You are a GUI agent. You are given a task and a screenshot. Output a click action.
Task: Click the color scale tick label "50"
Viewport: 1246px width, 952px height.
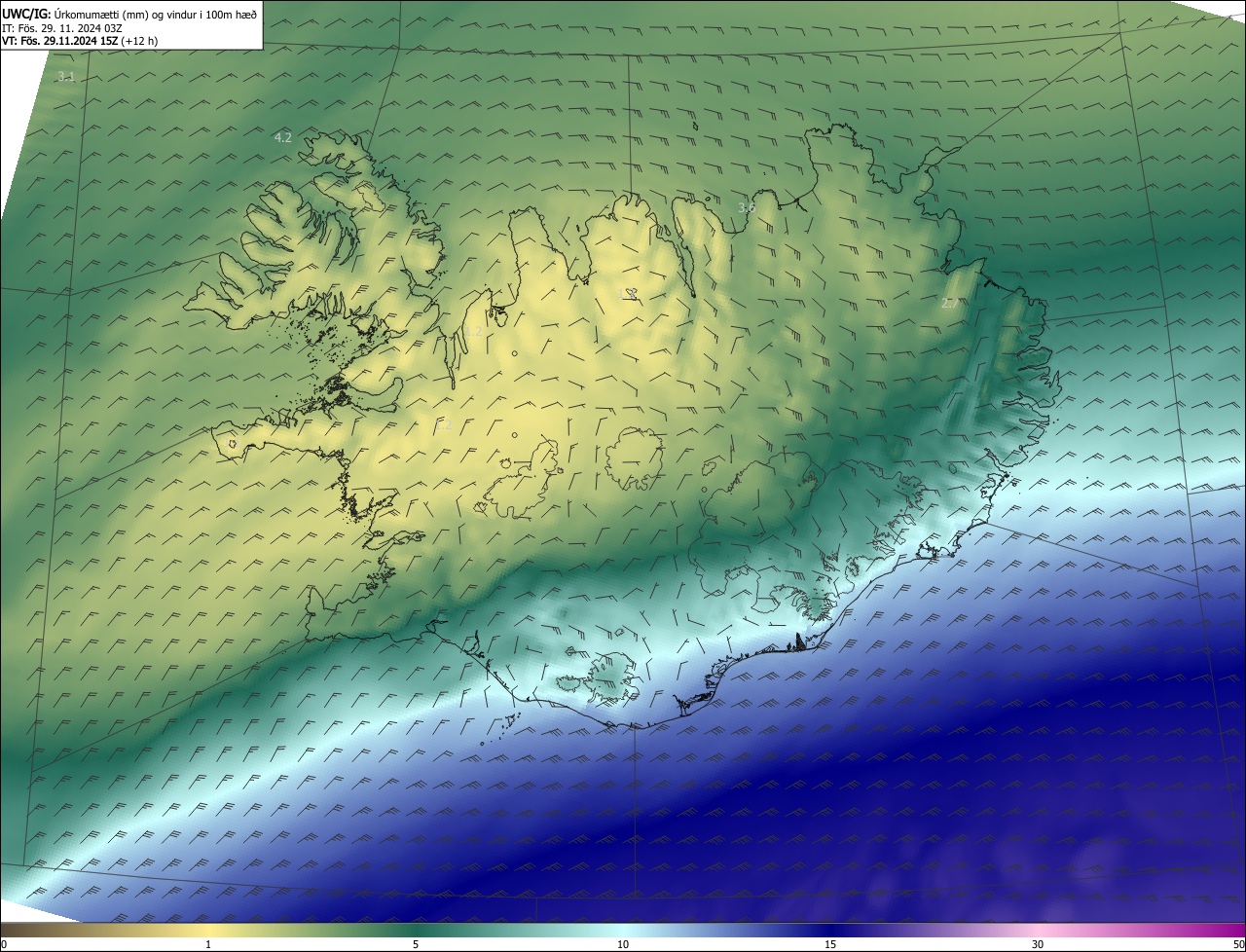click(x=1238, y=944)
